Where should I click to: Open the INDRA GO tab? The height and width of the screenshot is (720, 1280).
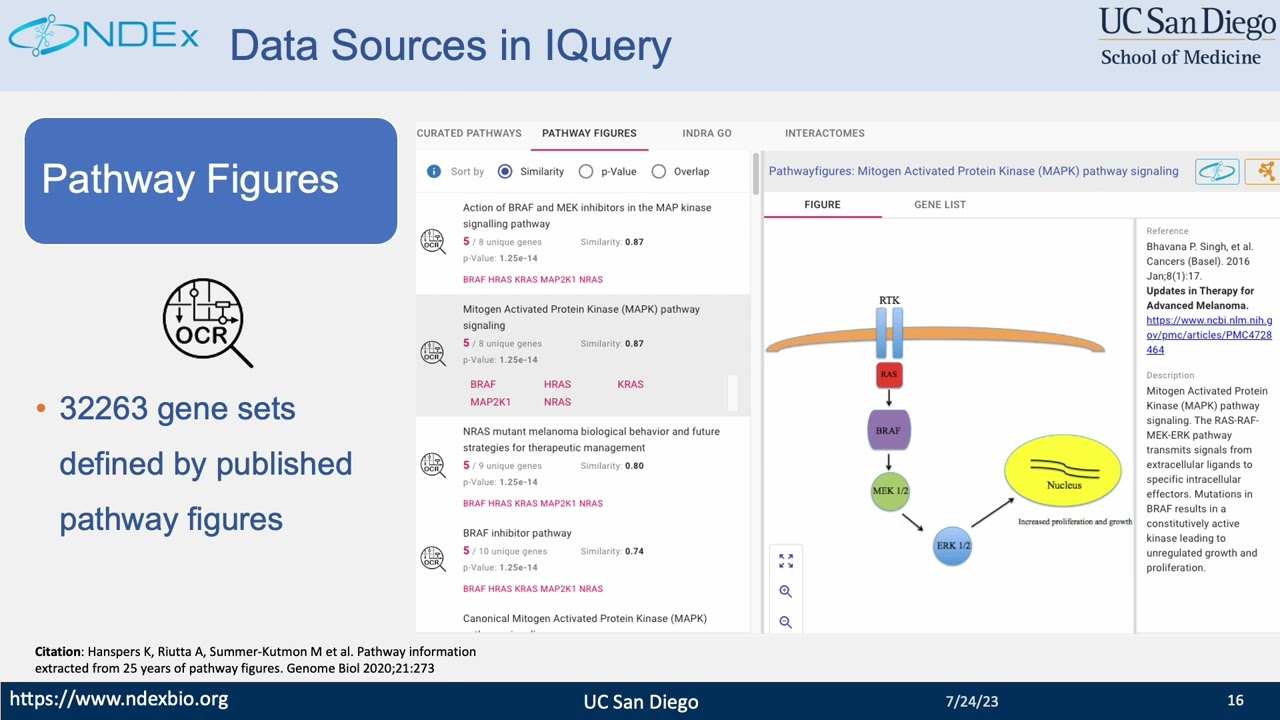coord(707,133)
